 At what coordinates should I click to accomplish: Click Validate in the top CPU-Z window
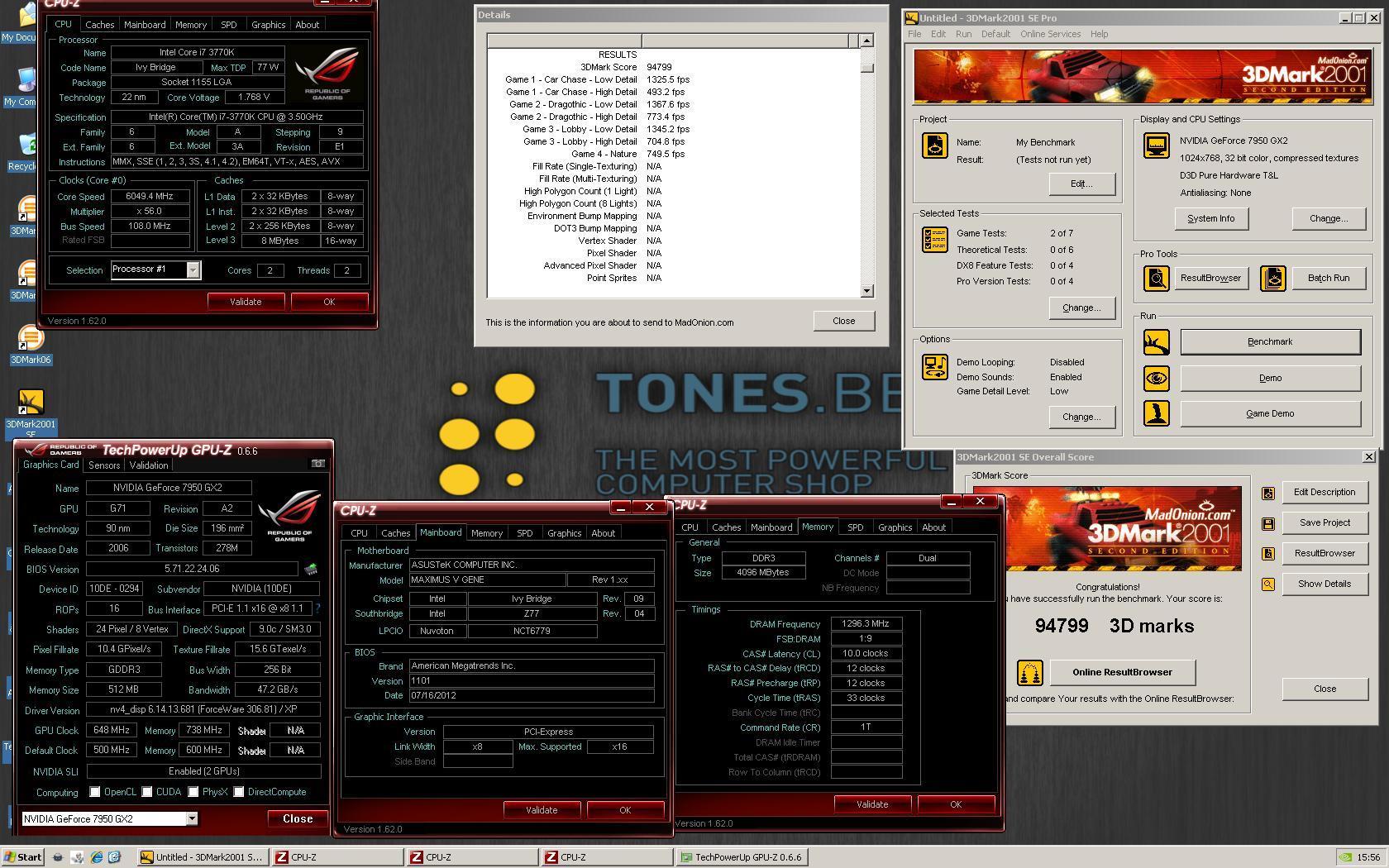[246, 302]
